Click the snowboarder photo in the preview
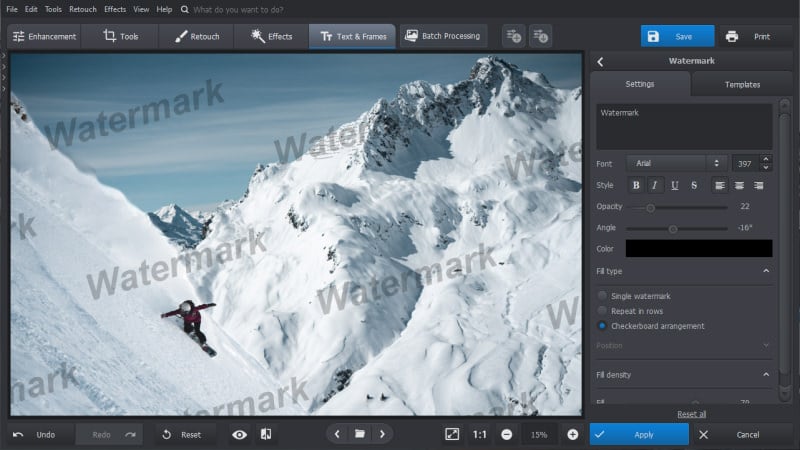Image resolution: width=800 pixels, height=450 pixels. click(x=296, y=235)
